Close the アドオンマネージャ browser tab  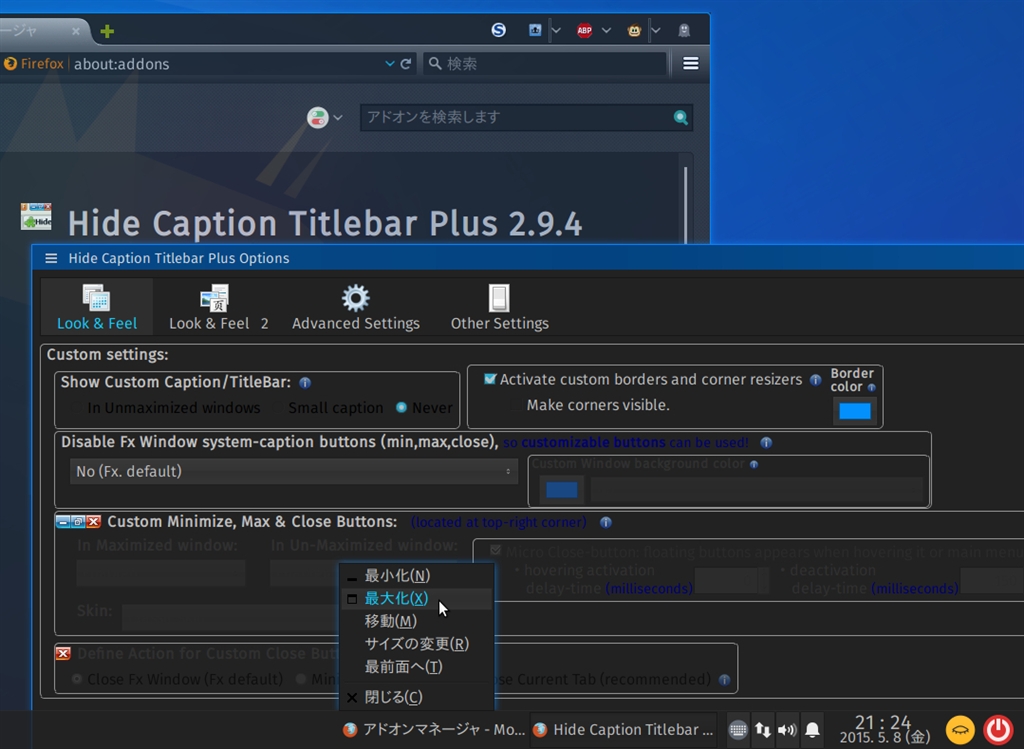pyautogui.click(x=76, y=31)
